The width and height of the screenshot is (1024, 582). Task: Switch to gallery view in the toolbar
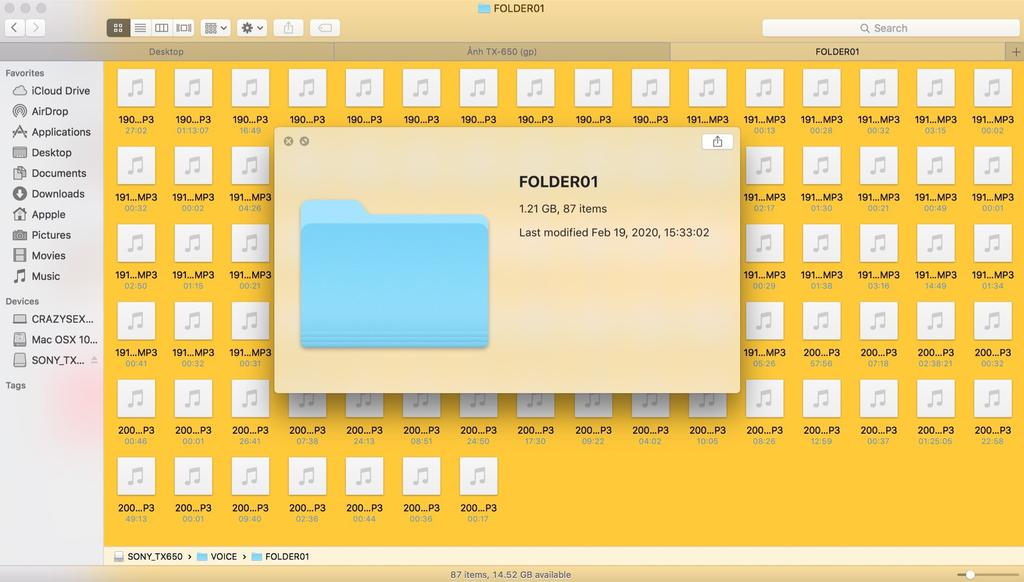184,27
